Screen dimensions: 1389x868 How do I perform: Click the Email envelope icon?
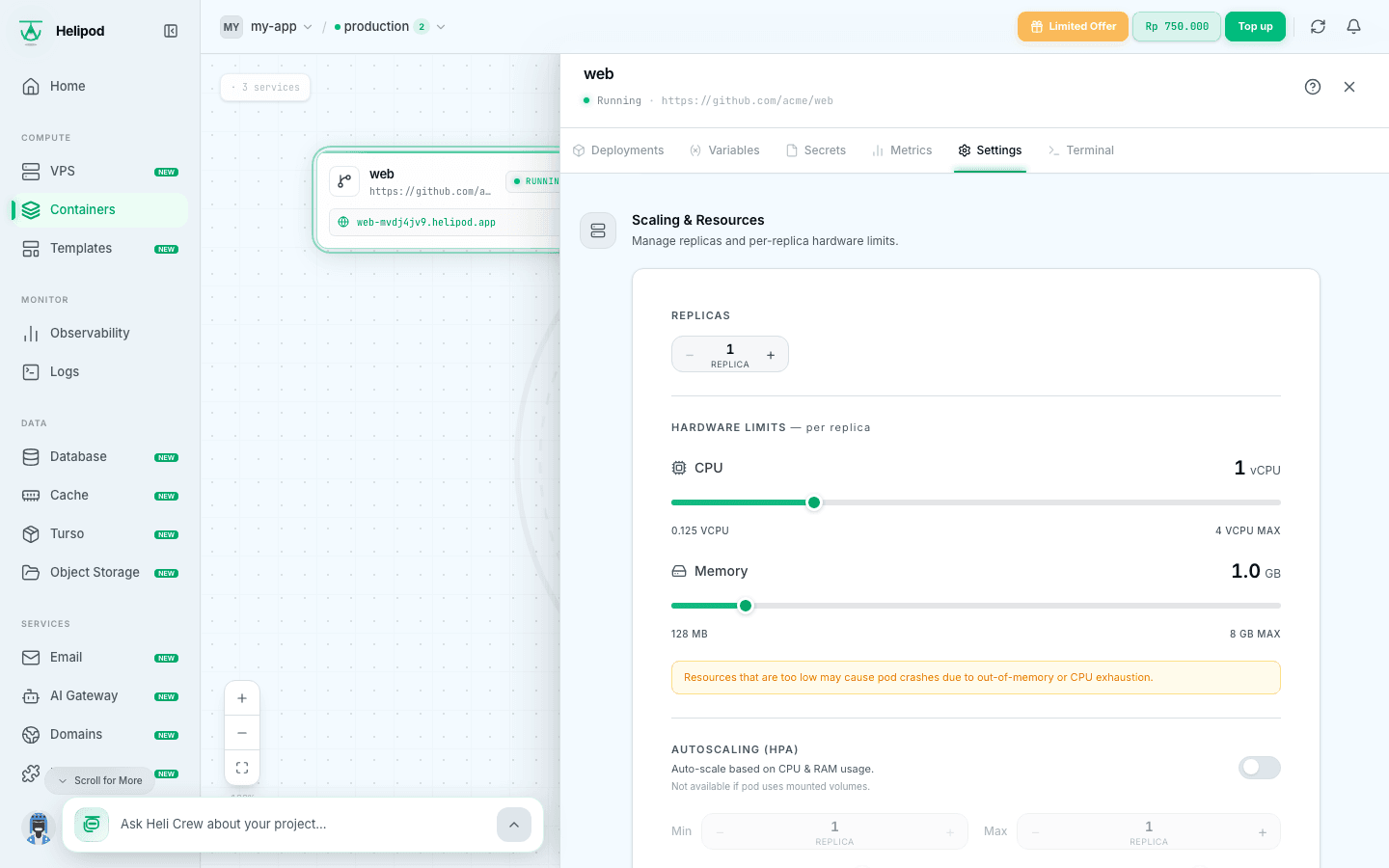31,657
